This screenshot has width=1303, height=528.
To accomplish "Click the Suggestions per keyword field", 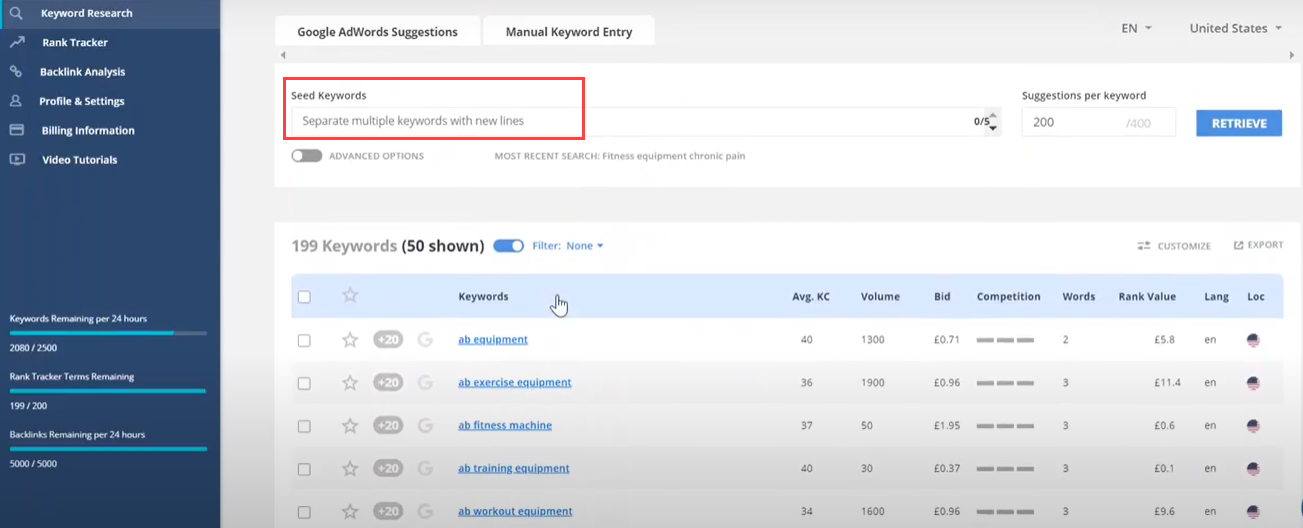I will pos(1100,123).
